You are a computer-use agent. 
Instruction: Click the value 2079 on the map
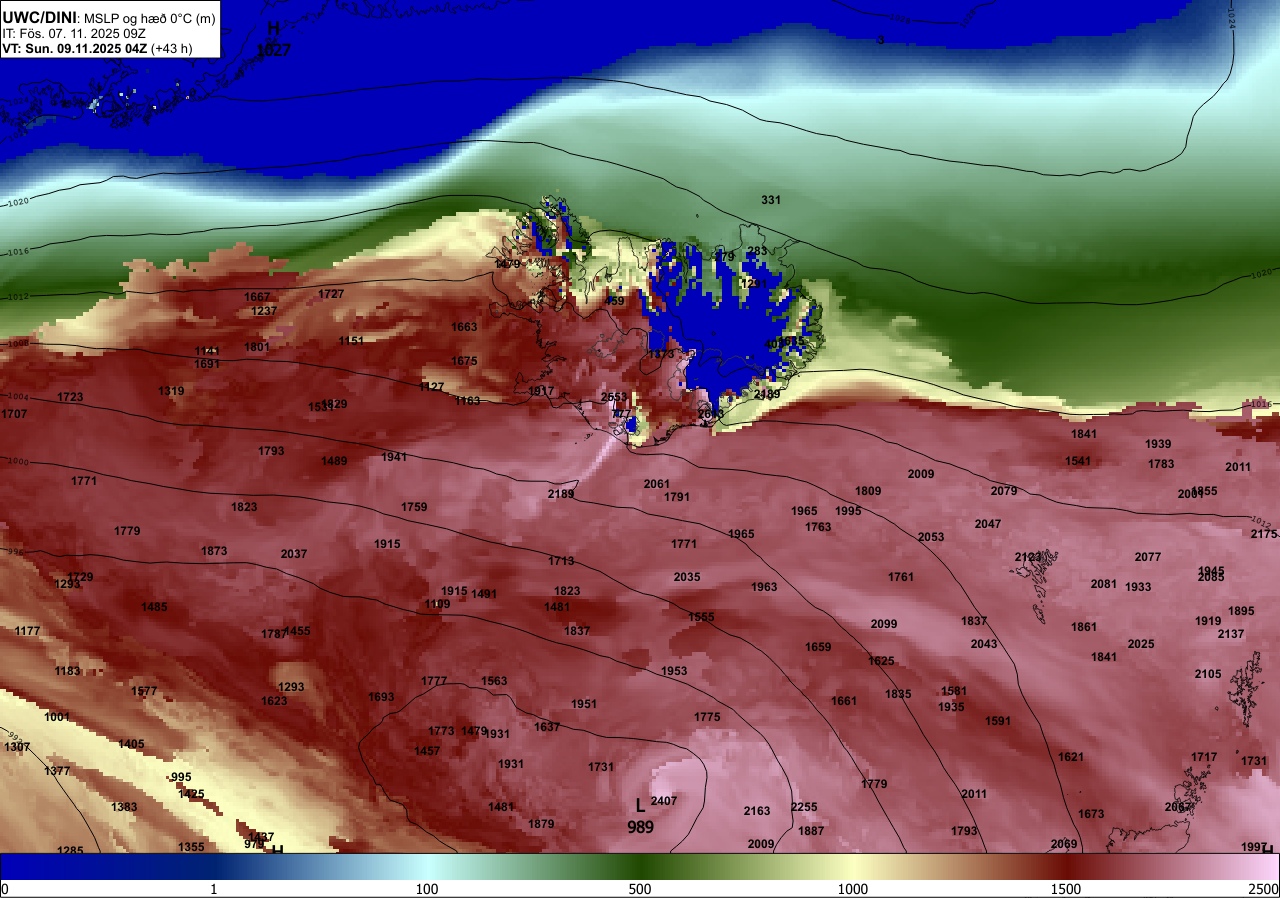(x=1004, y=491)
